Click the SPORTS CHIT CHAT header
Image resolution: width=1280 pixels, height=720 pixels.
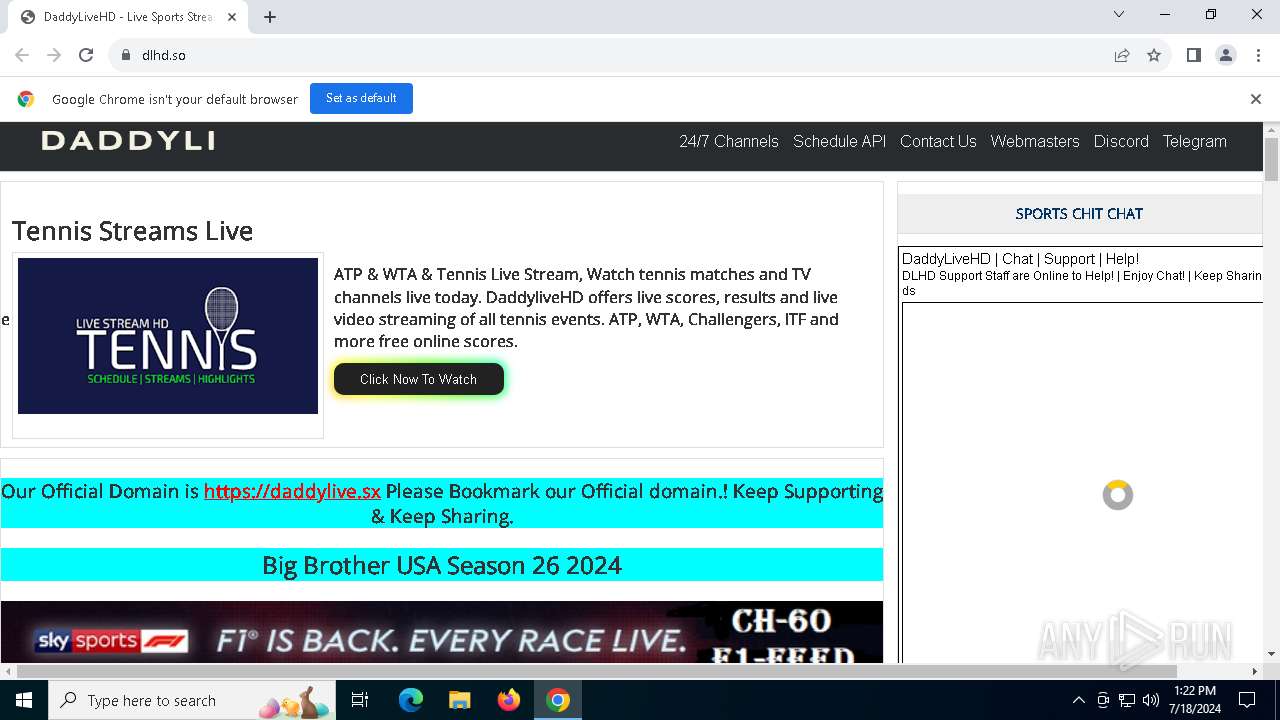point(1079,214)
